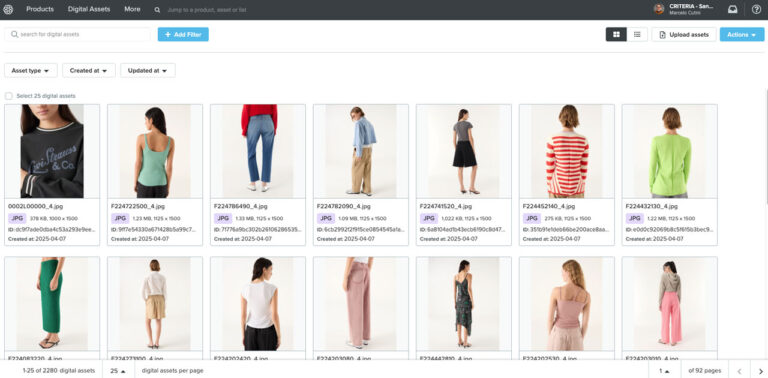
Task: Click the 'of 92 pages' text
Action: pos(705,371)
